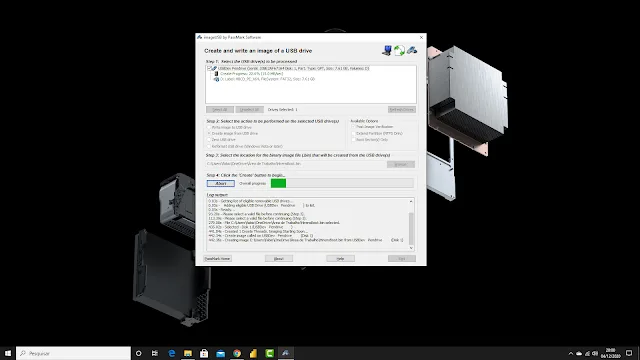This screenshot has height=360, width=640.
Task: Click the 'Overall progress' label
Action: click(252, 184)
